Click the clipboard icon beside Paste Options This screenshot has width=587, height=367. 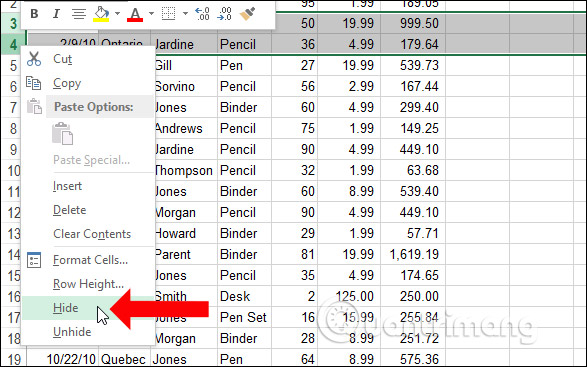point(34,107)
